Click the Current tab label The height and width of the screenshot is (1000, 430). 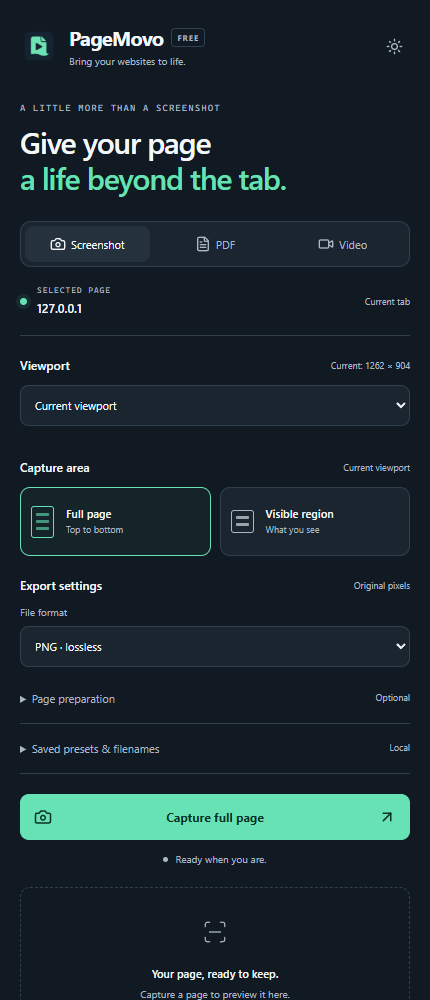(387, 302)
